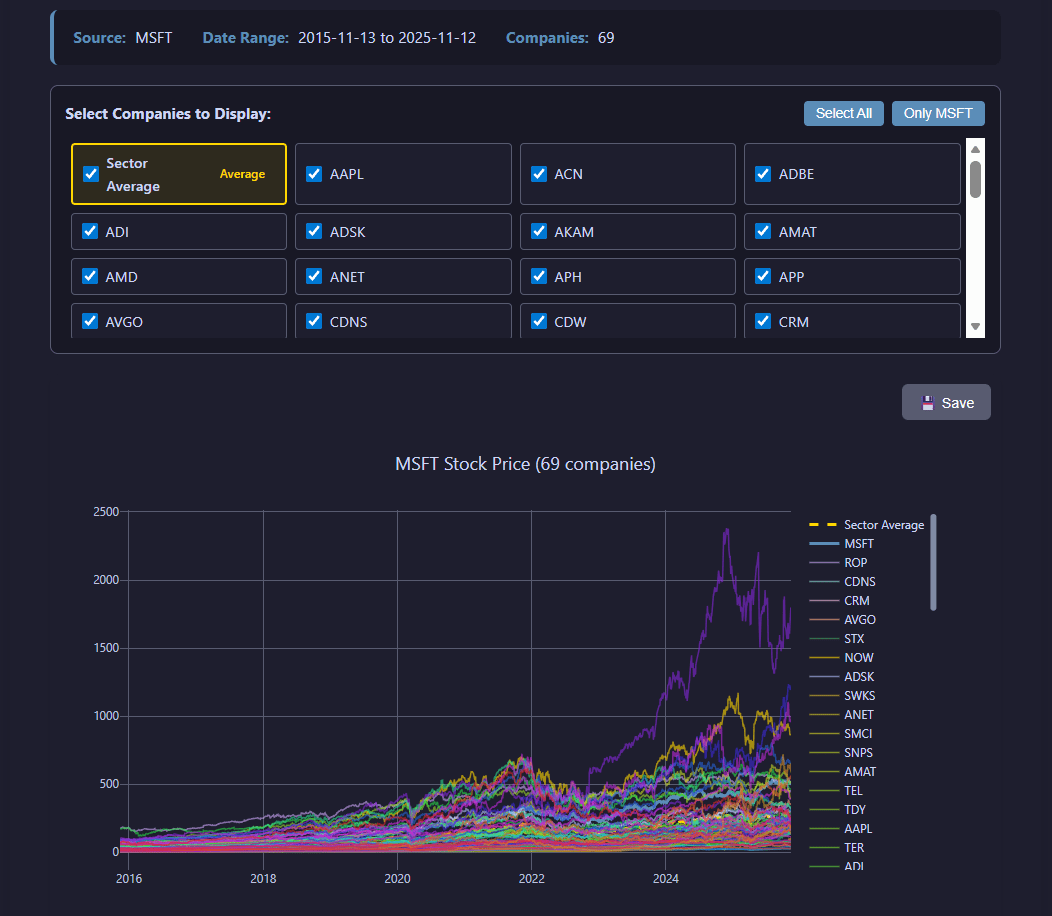This screenshot has width=1052, height=916.
Task: Click the Only MSFT button
Action: (938, 113)
